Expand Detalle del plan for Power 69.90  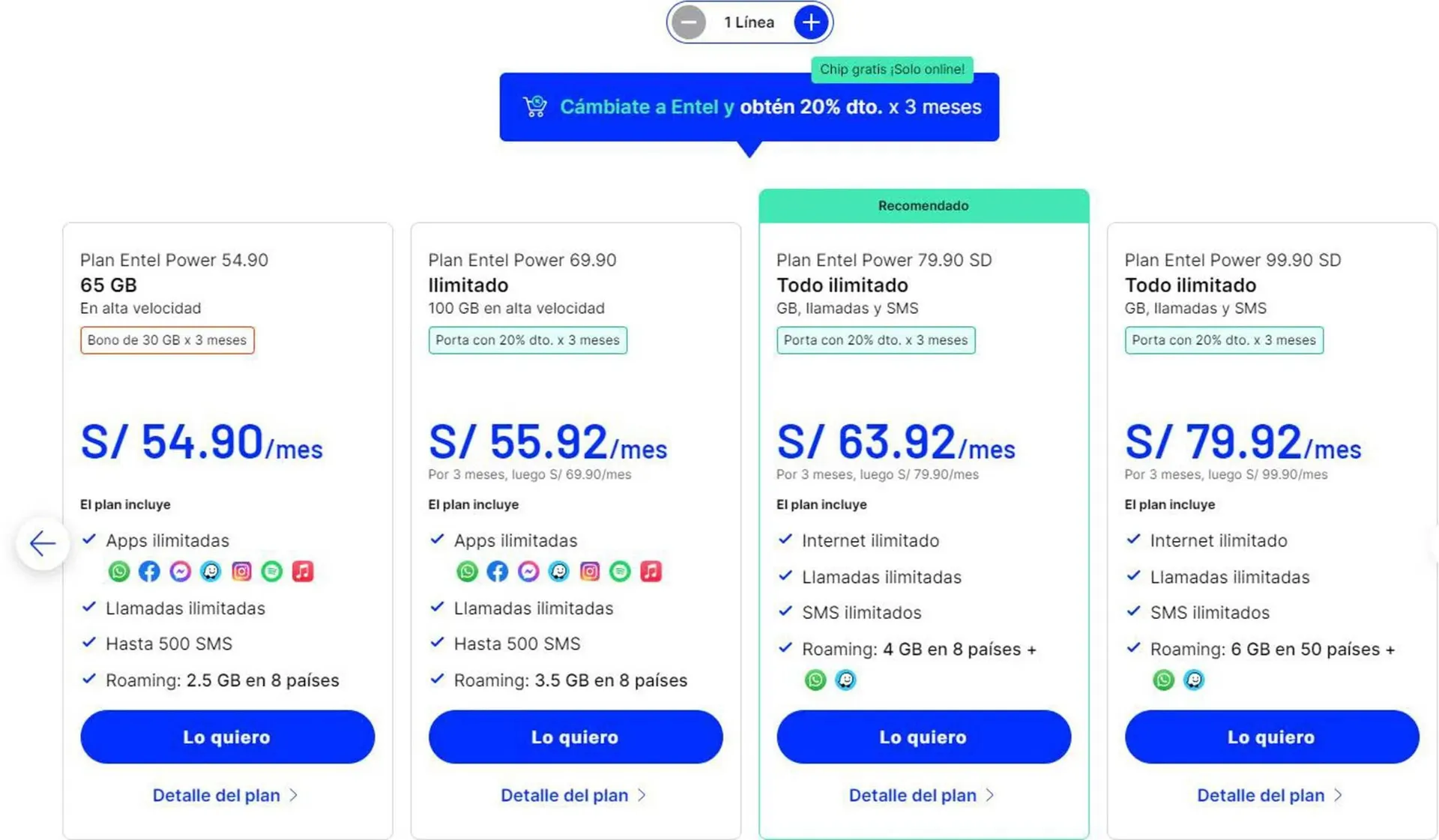click(x=573, y=795)
